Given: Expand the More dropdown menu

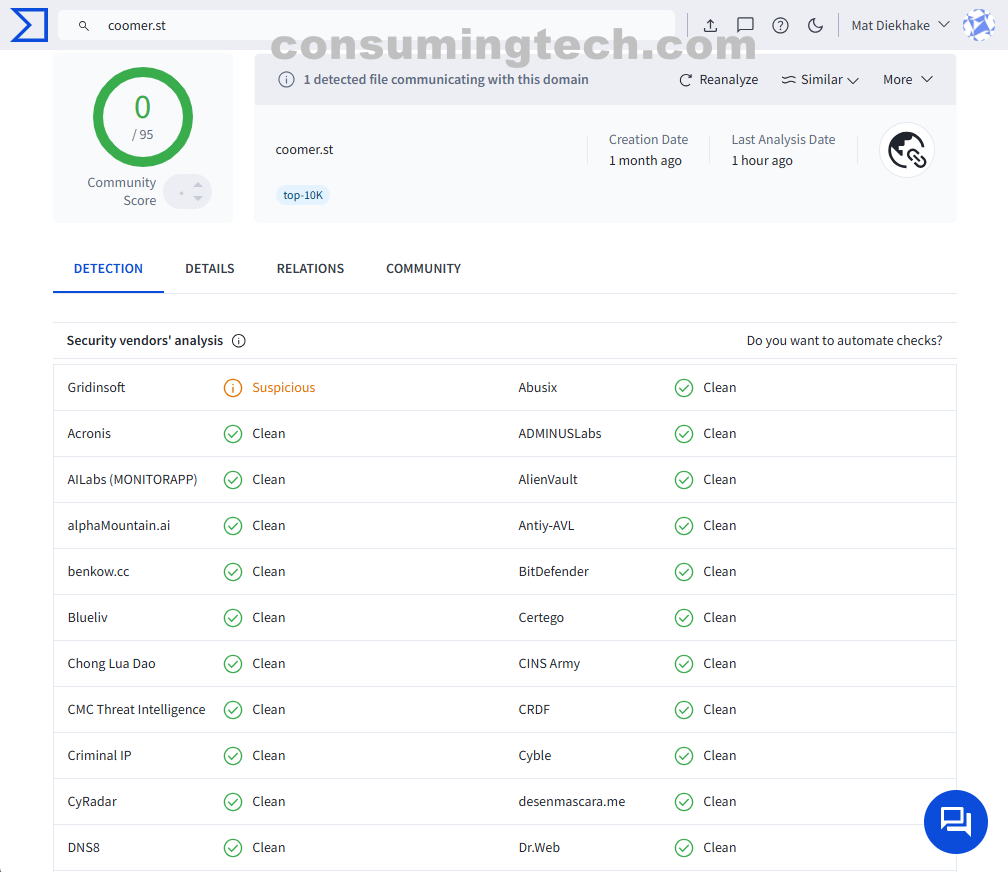Looking at the screenshot, I should click(907, 80).
